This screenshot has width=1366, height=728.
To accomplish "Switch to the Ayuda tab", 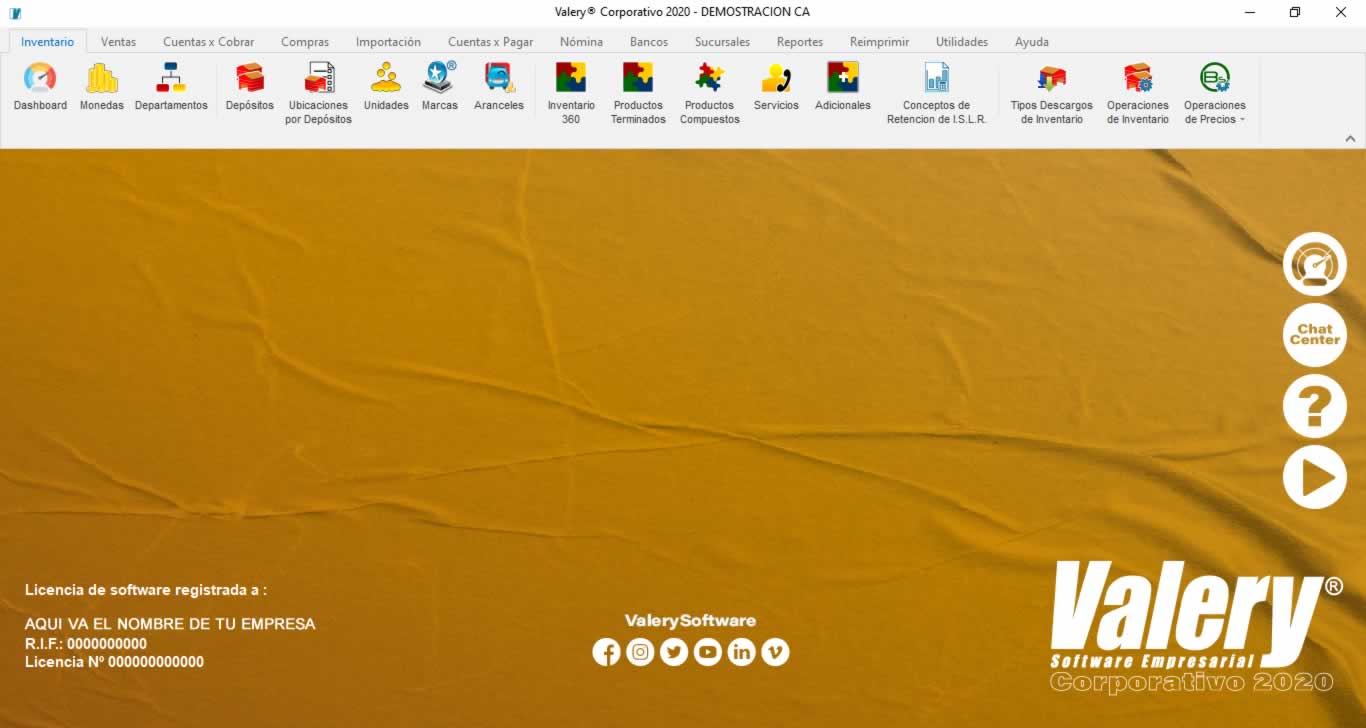I will [1032, 42].
